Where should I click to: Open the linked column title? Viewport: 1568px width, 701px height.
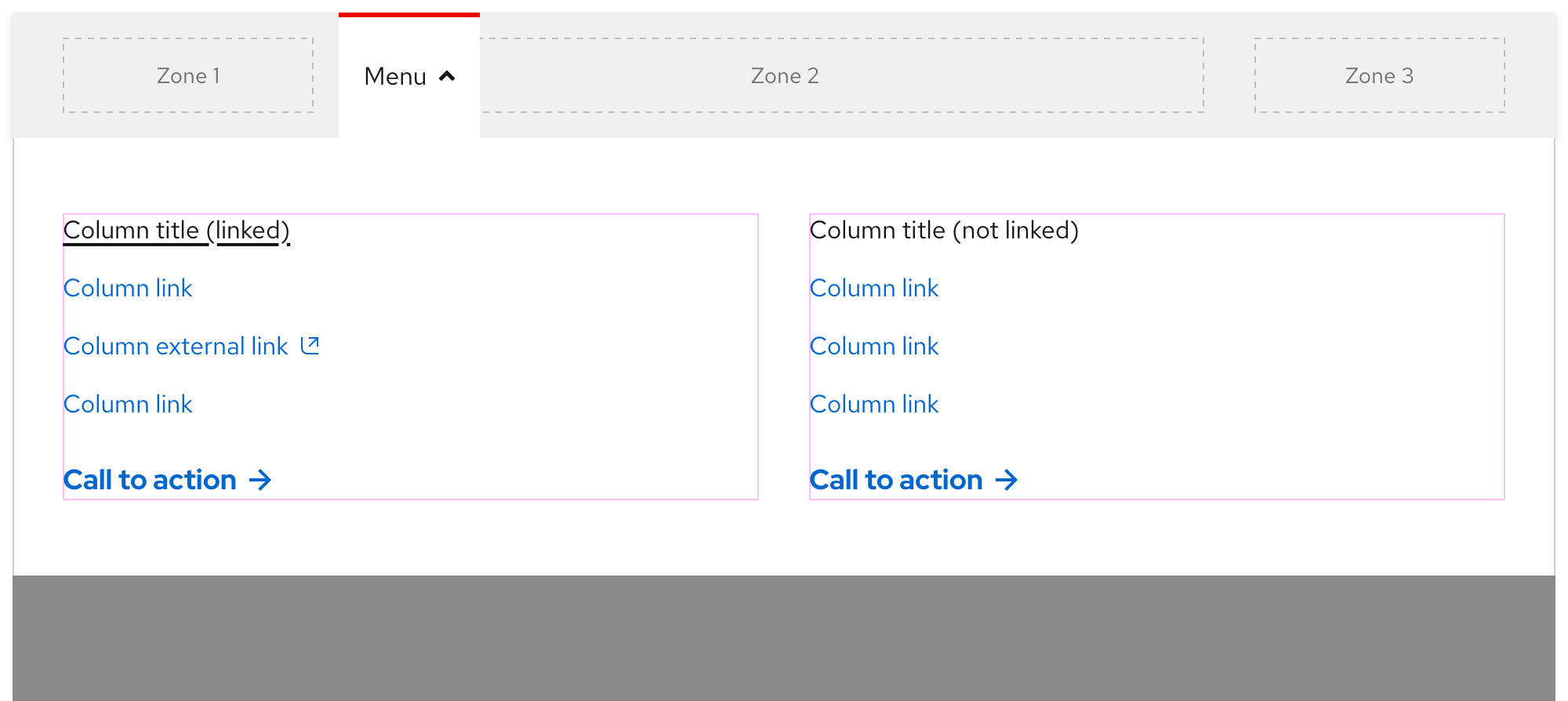click(176, 230)
